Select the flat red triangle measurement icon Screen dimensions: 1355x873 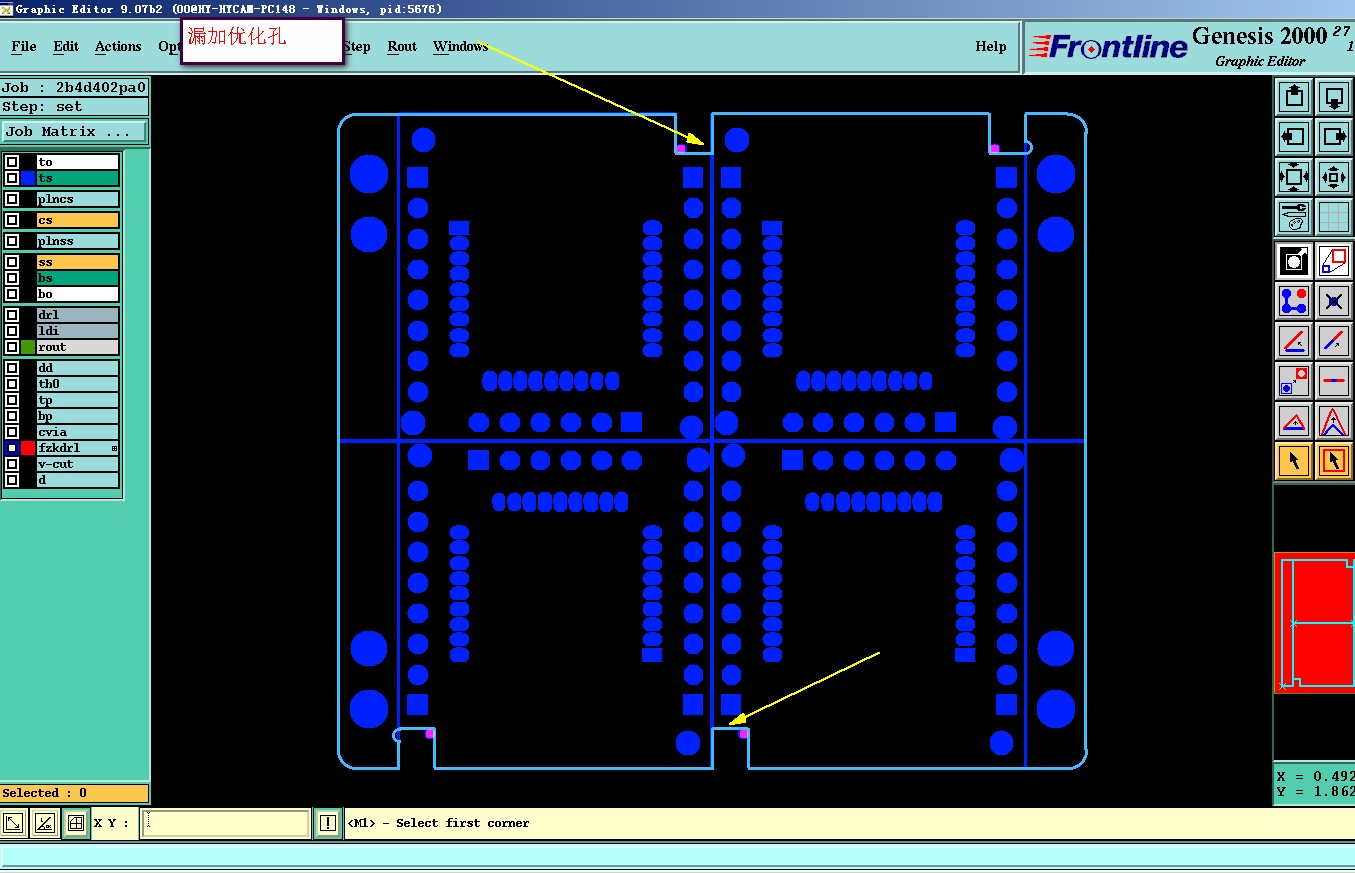pos(1294,421)
